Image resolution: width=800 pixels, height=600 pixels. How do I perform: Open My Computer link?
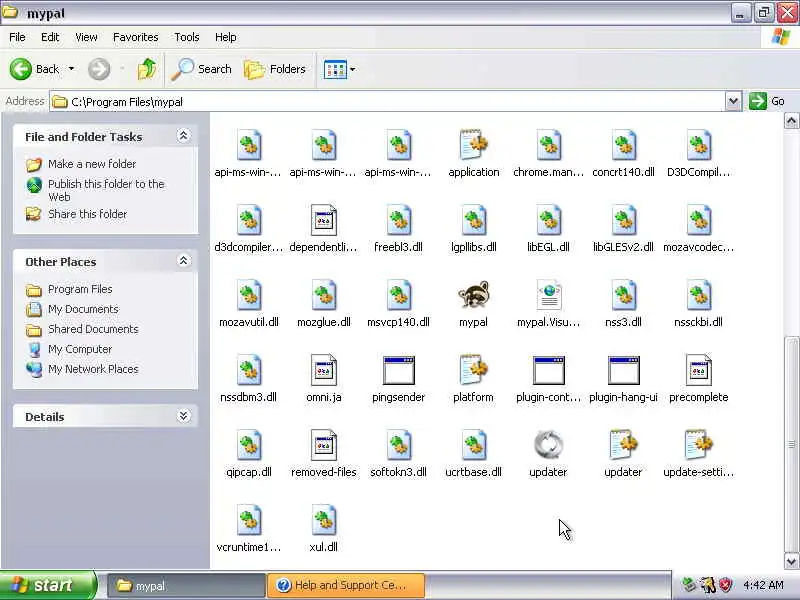80,349
